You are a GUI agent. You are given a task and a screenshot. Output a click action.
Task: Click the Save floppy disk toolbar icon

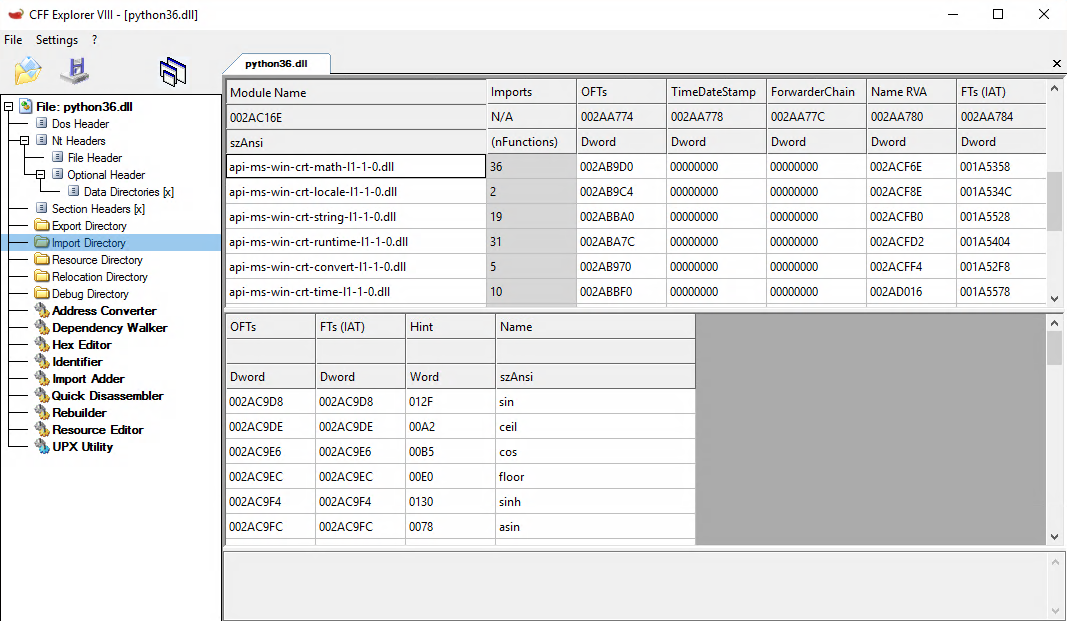pyautogui.click(x=75, y=71)
